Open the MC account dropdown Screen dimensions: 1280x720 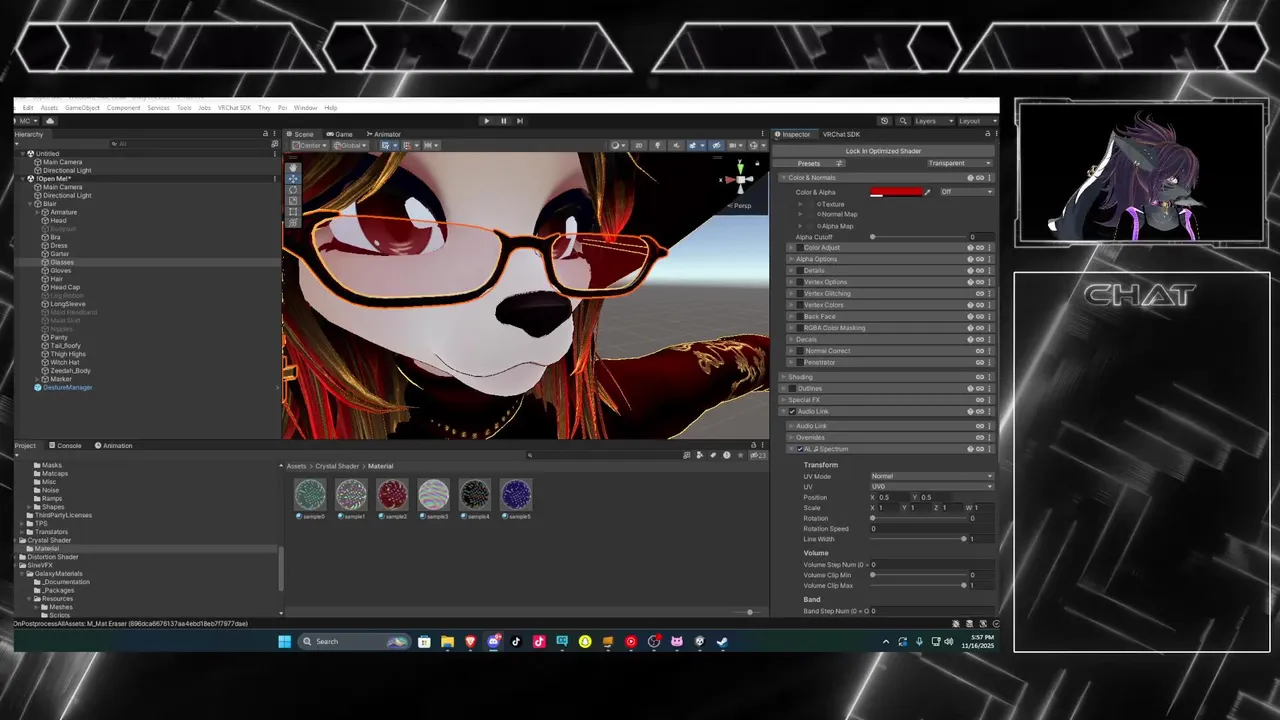coord(27,121)
